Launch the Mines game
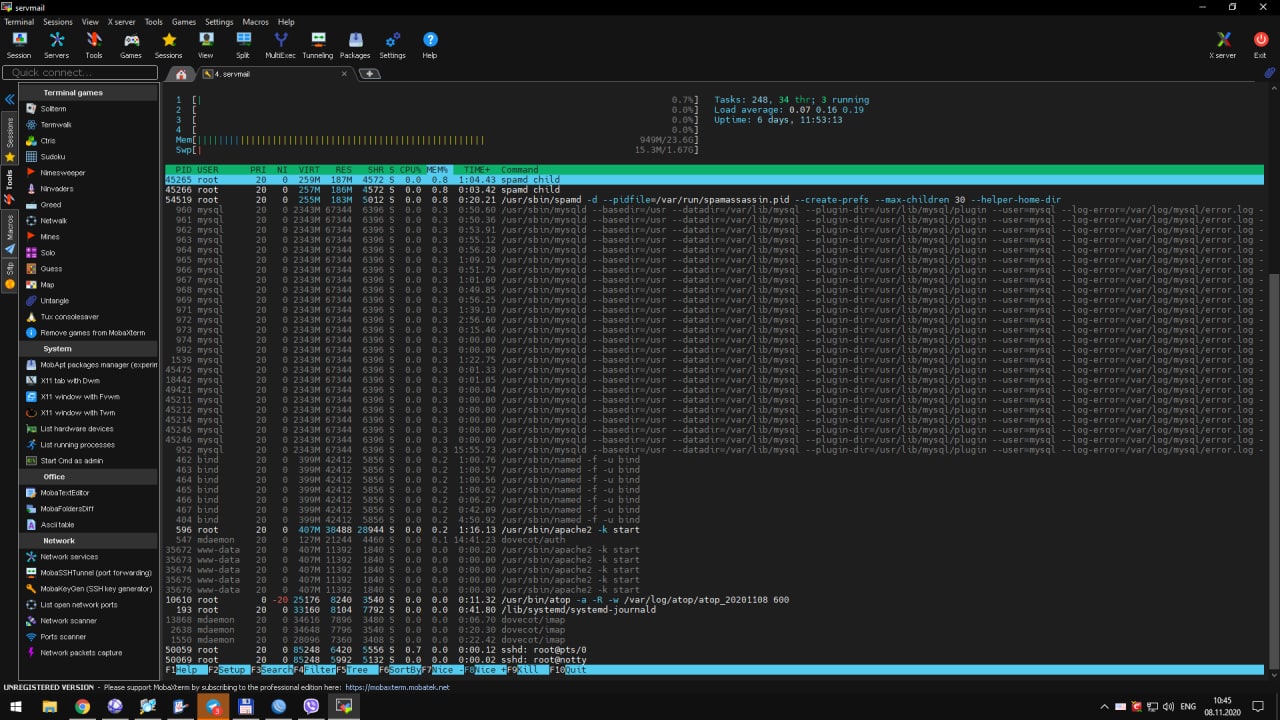1280x720 pixels. (50, 236)
